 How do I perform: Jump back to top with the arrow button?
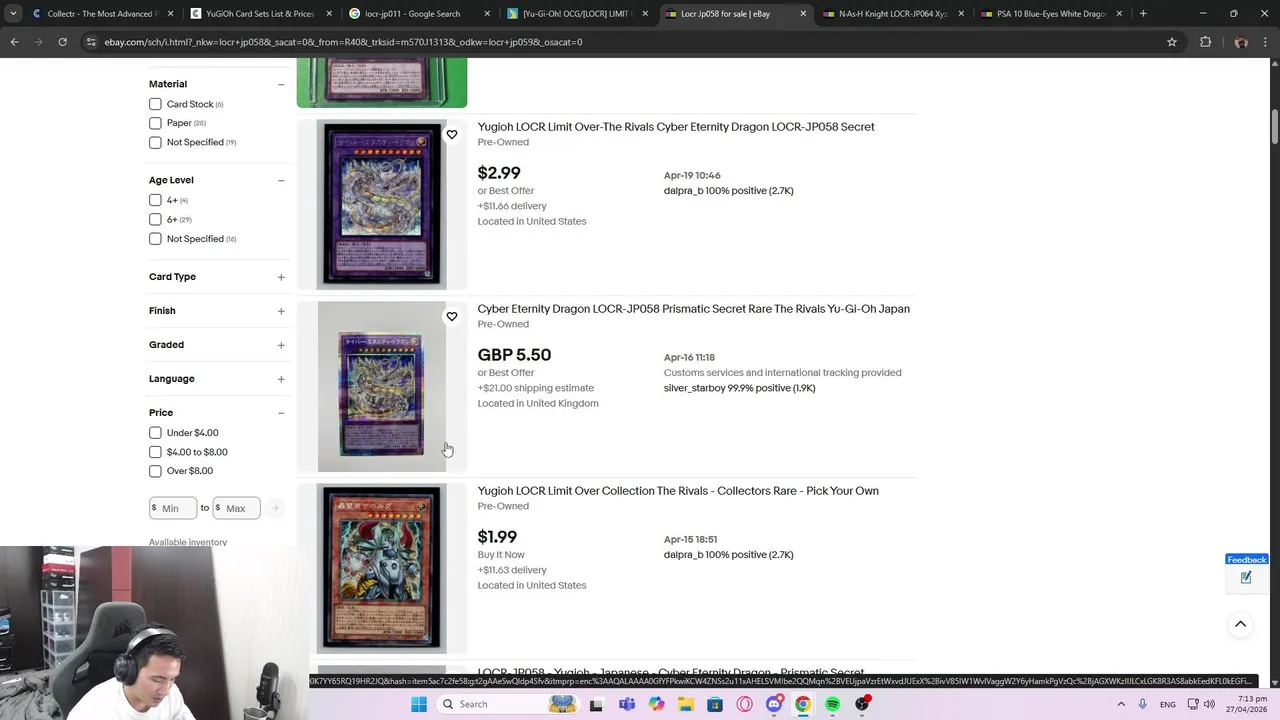coord(1240,624)
